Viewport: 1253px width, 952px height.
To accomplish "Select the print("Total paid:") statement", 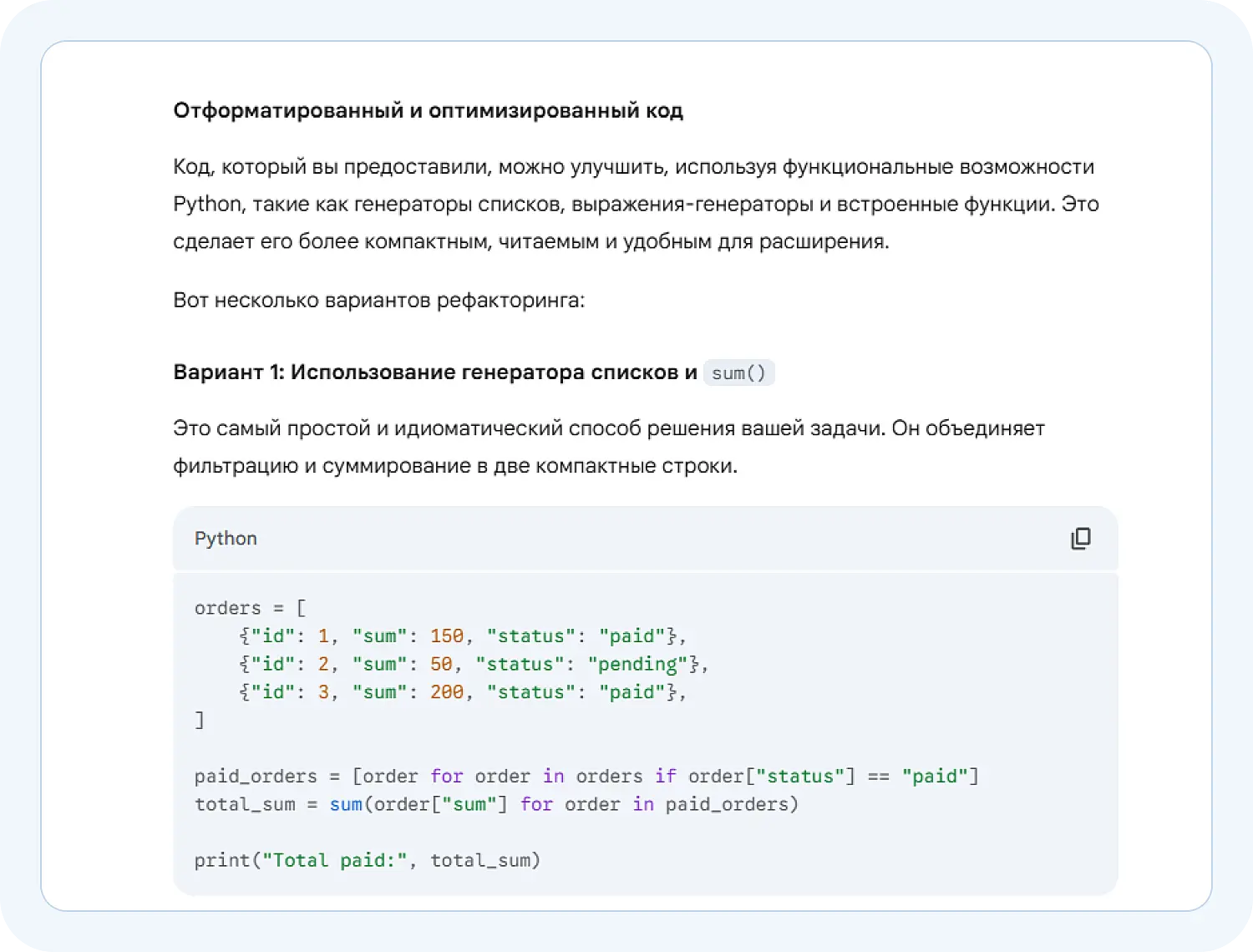I will coord(368,860).
